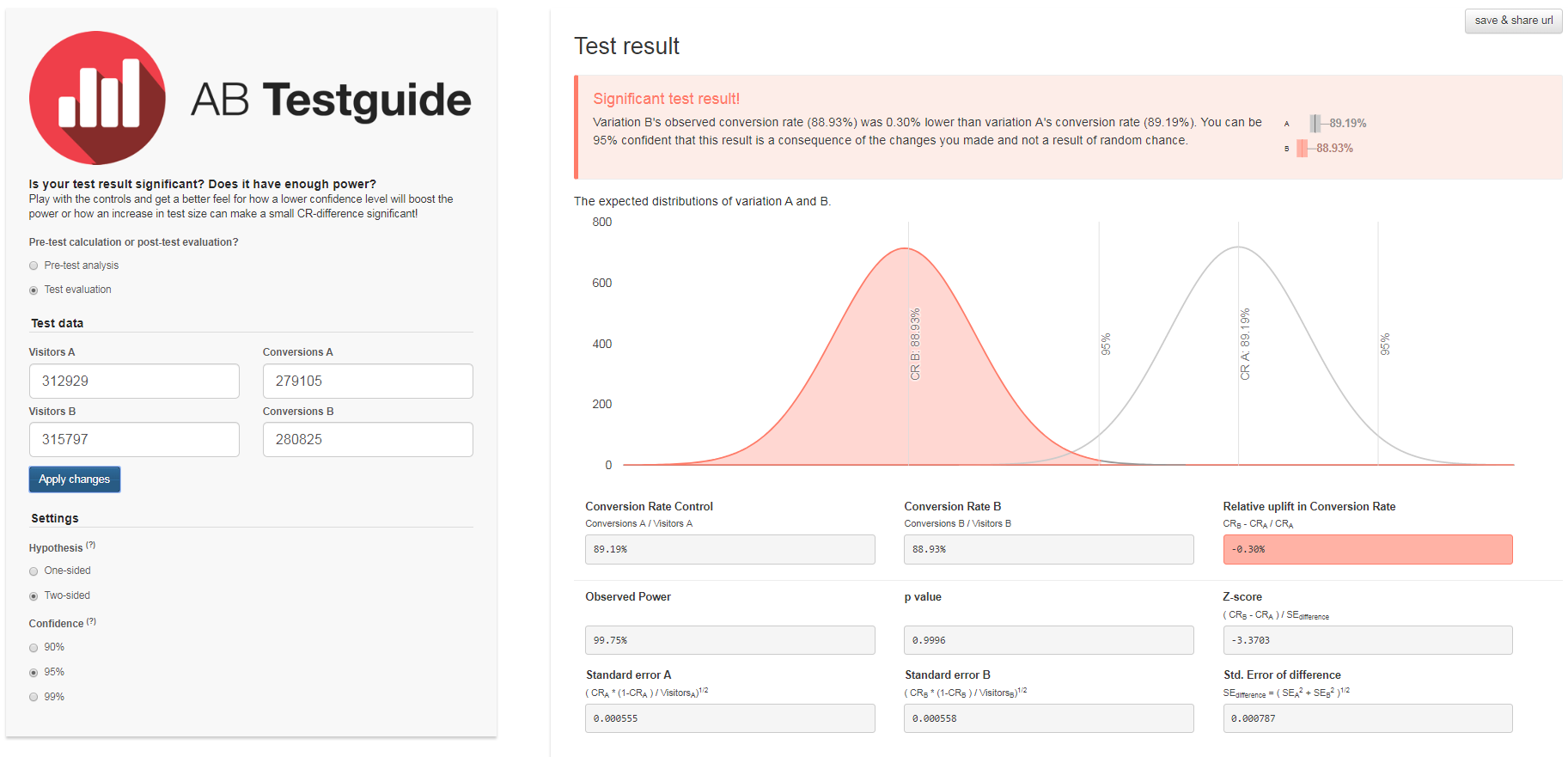Click the Conversions A input field
Image resolution: width=1568 pixels, height=757 pixels.
(368, 382)
